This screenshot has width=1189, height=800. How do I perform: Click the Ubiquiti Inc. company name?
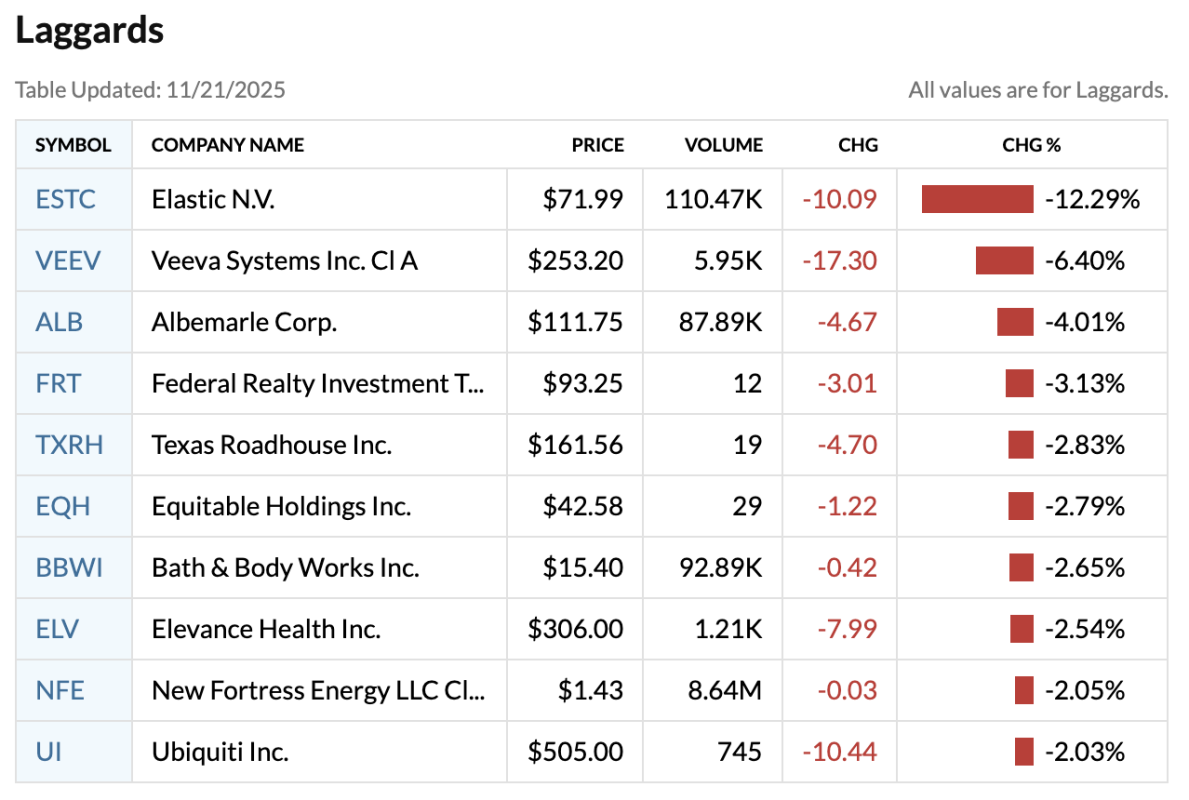(x=220, y=751)
